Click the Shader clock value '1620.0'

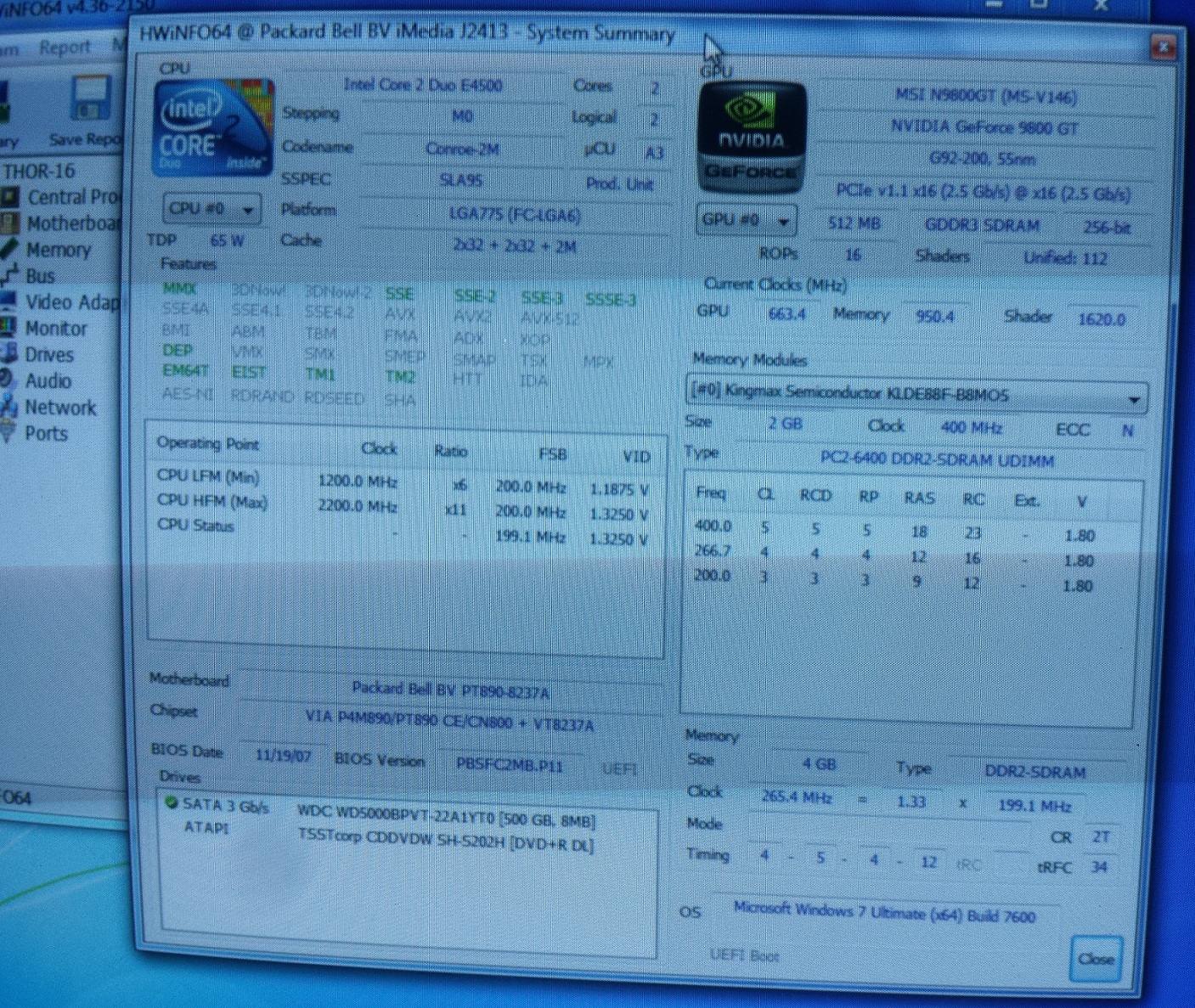click(x=1102, y=319)
